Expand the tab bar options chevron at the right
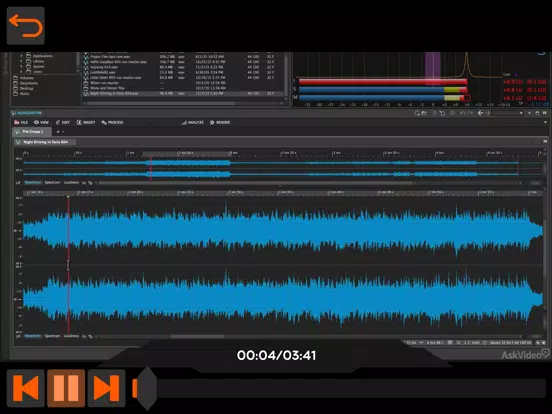 coord(545,122)
